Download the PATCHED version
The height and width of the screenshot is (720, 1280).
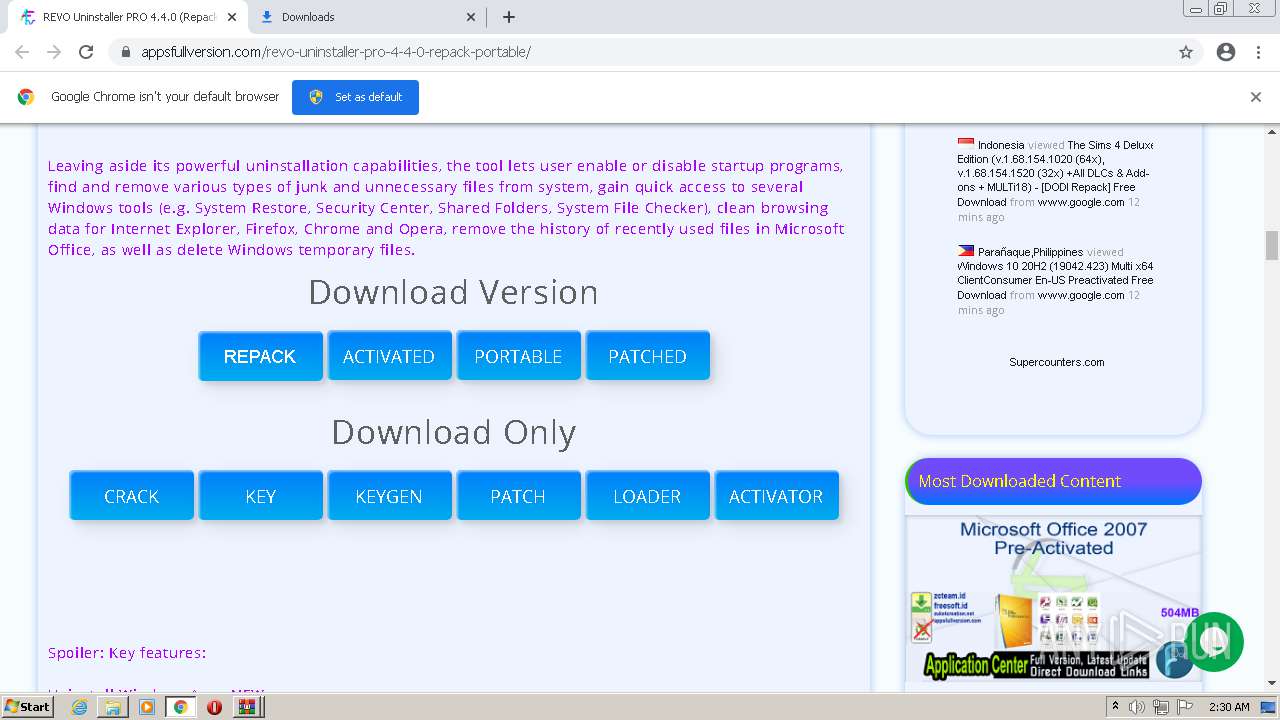click(x=647, y=356)
